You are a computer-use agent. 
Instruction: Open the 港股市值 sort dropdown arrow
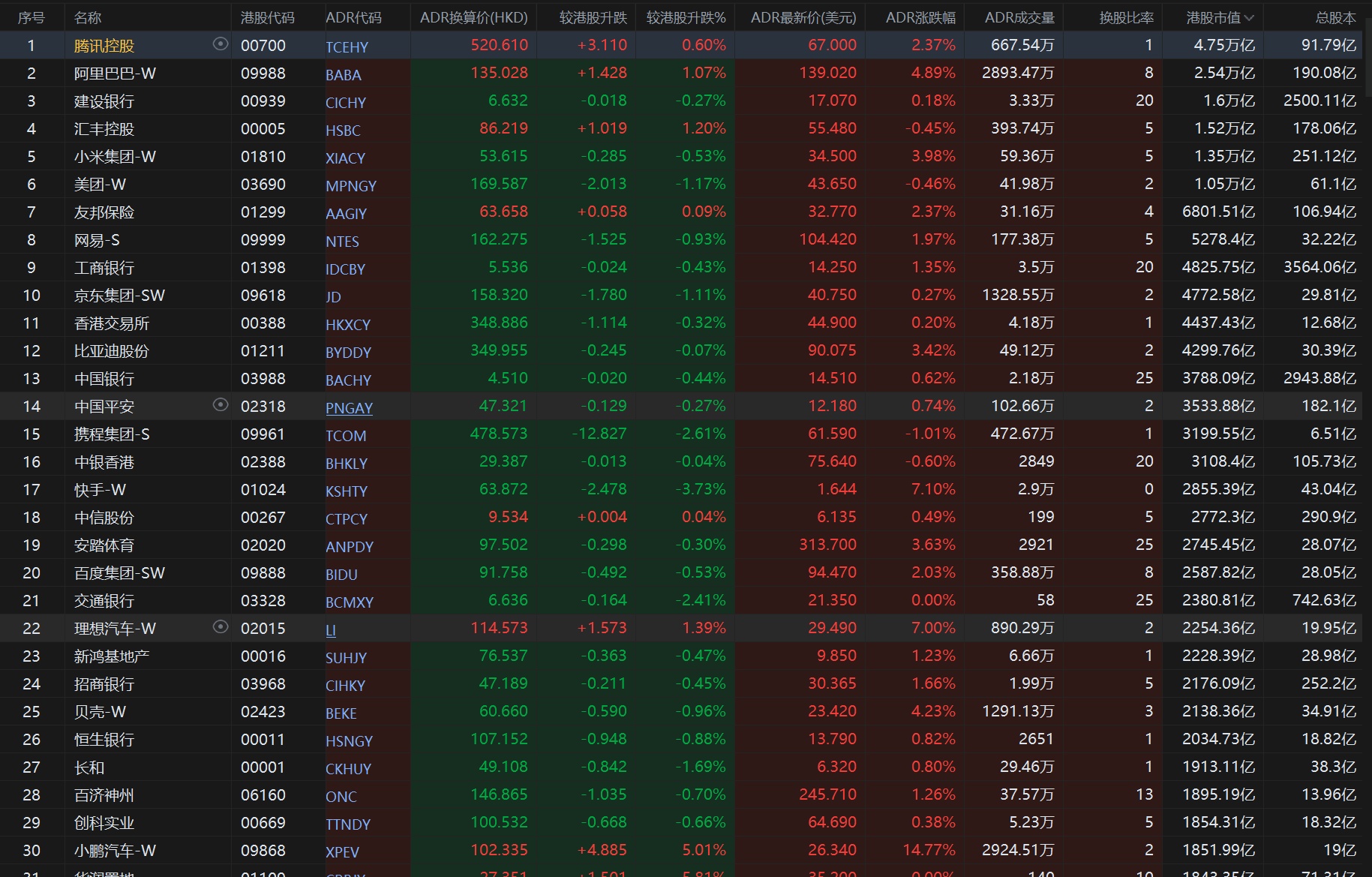pos(1249,17)
